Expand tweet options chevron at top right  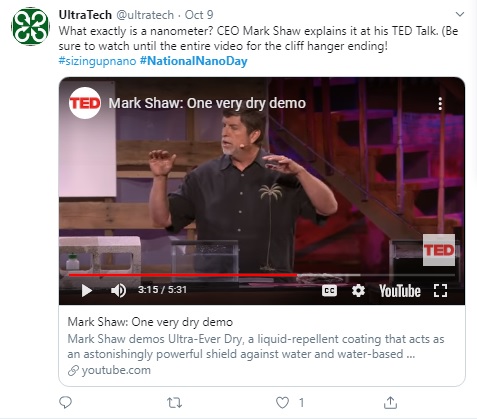pos(460,14)
